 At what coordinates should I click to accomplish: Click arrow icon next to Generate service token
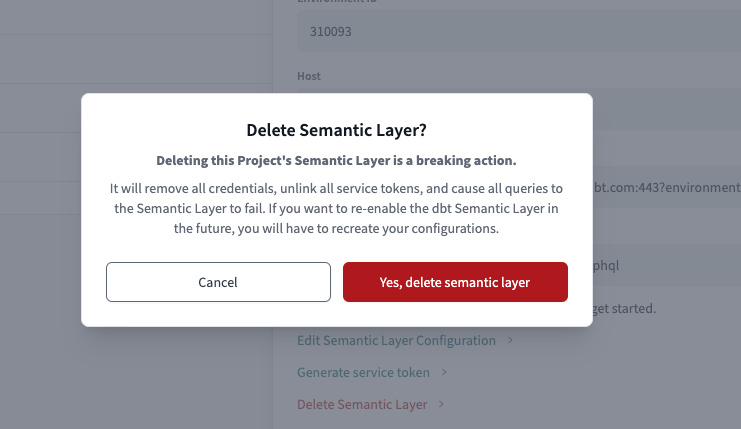[444, 372]
